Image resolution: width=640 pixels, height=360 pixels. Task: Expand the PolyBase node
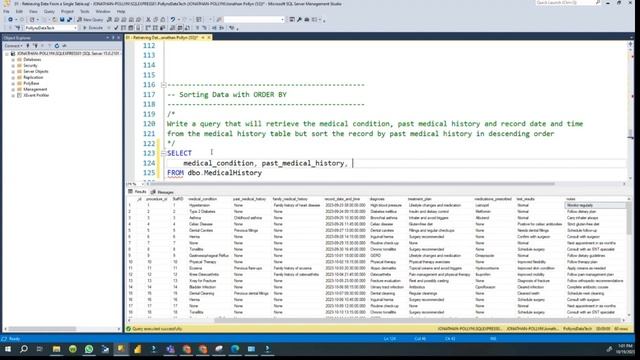tap(13, 83)
